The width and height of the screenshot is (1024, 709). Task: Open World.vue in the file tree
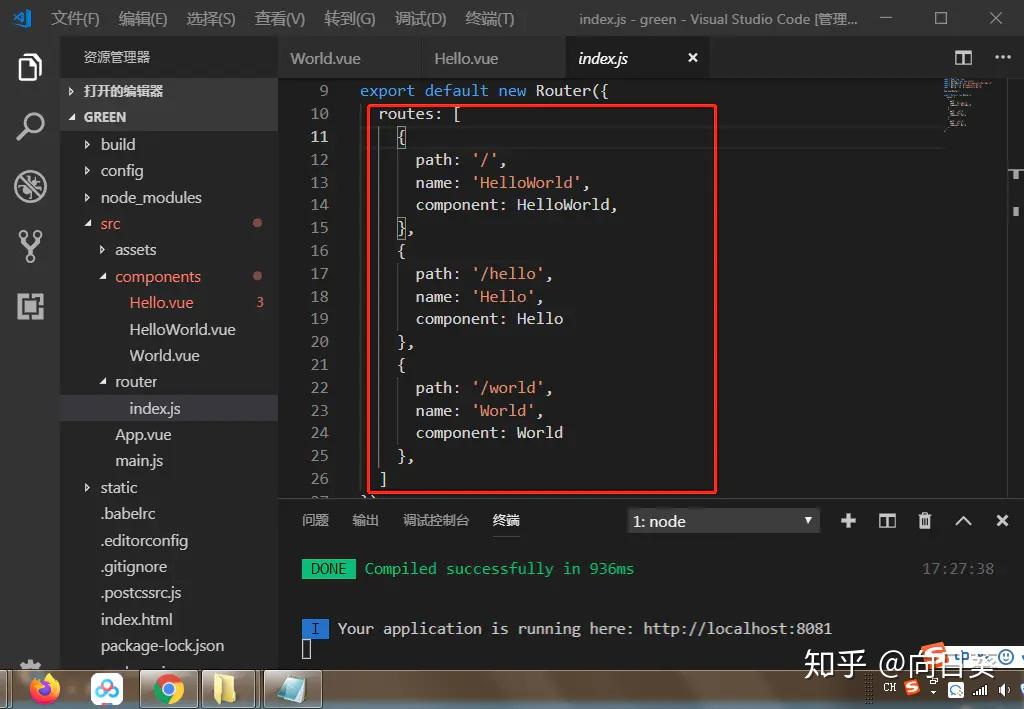[165, 356]
